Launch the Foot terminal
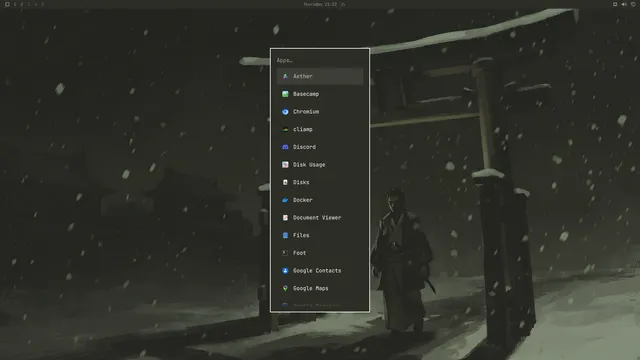Viewport: 640px width, 360px height. pos(320,253)
